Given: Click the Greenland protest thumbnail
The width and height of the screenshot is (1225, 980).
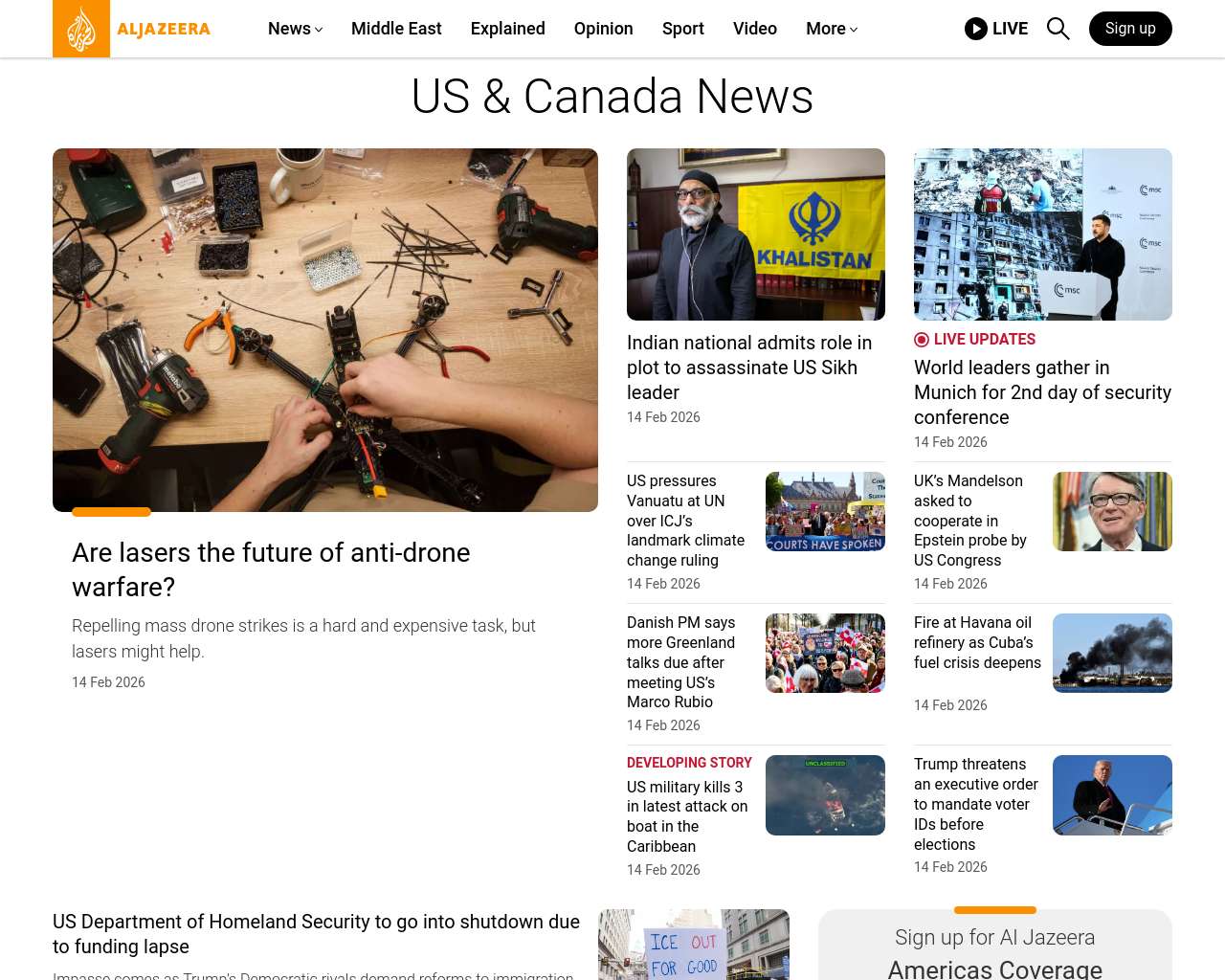Looking at the screenshot, I should coord(825,653).
